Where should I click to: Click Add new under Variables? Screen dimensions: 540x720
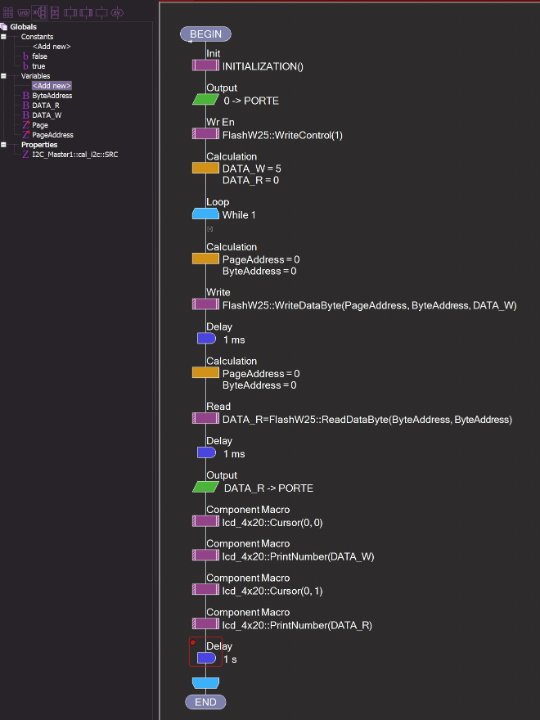(x=51, y=86)
